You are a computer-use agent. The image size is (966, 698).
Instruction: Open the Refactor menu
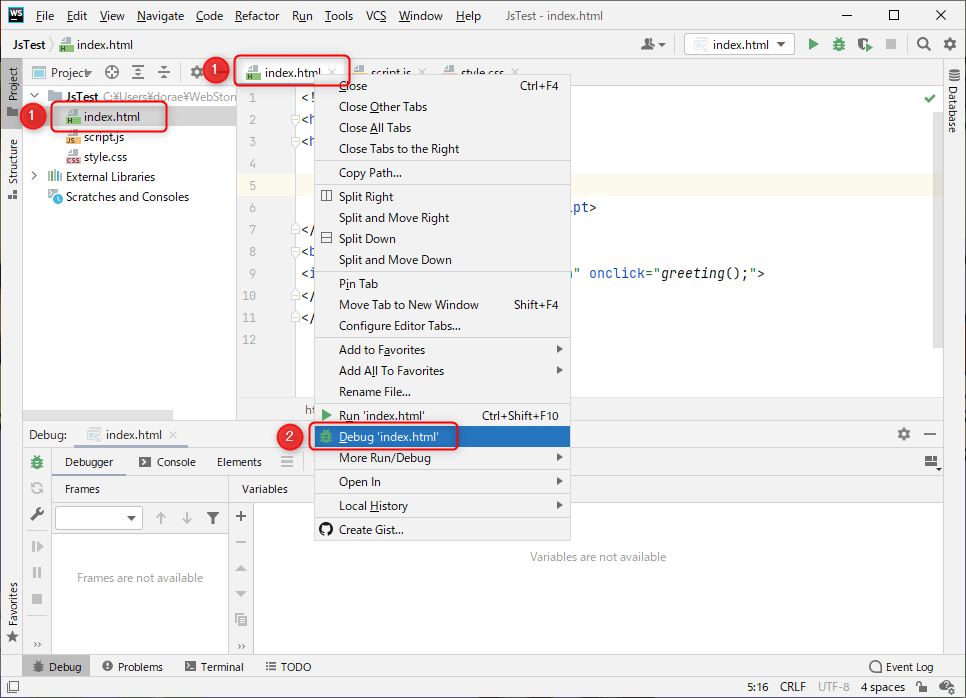click(x=257, y=16)
